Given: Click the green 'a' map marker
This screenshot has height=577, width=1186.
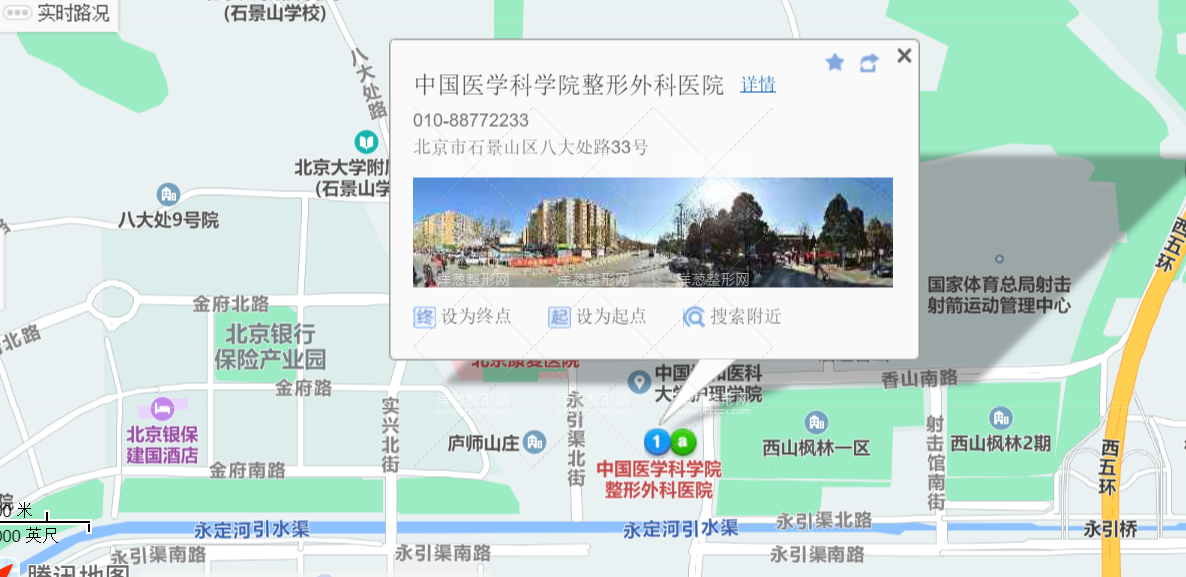Looking at the screenshot, I should [x=683, y=440].
